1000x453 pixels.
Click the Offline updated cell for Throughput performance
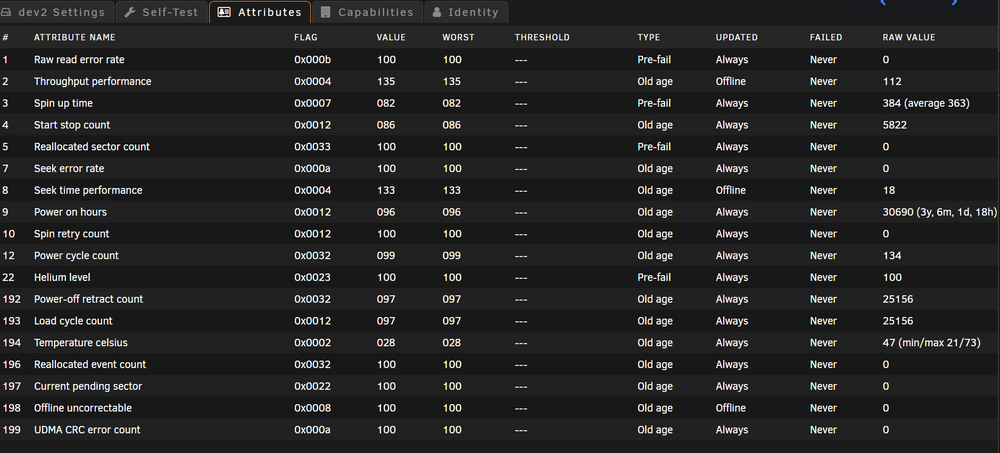730,82
